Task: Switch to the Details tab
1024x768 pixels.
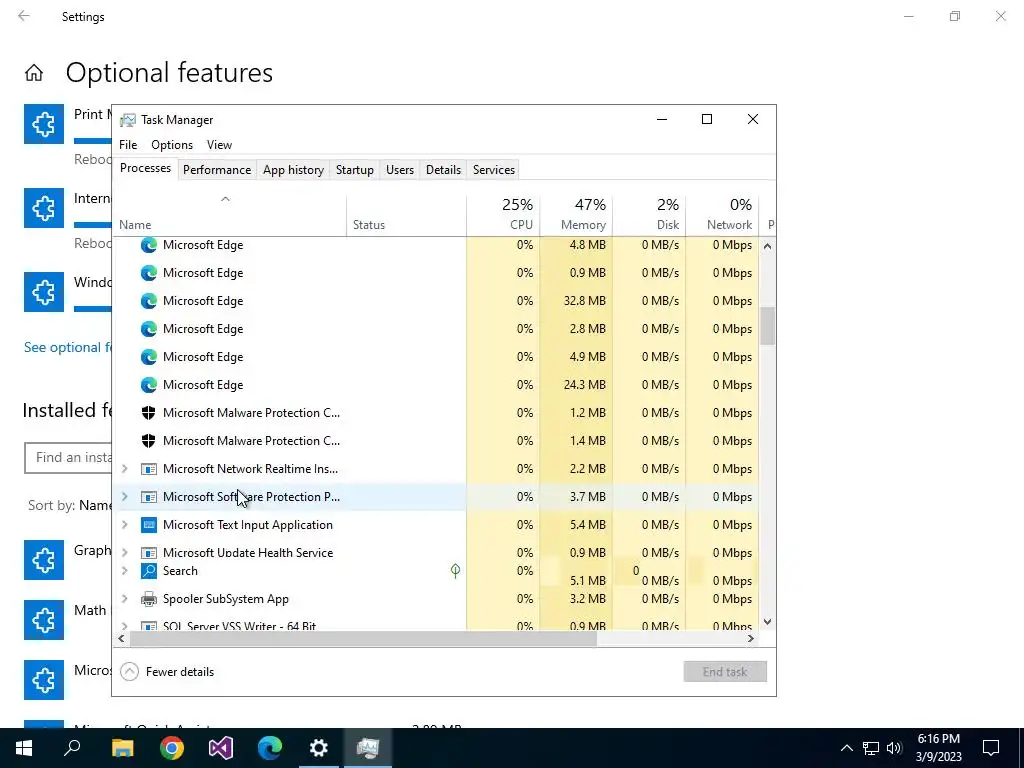Action: (x=443, y=170)
